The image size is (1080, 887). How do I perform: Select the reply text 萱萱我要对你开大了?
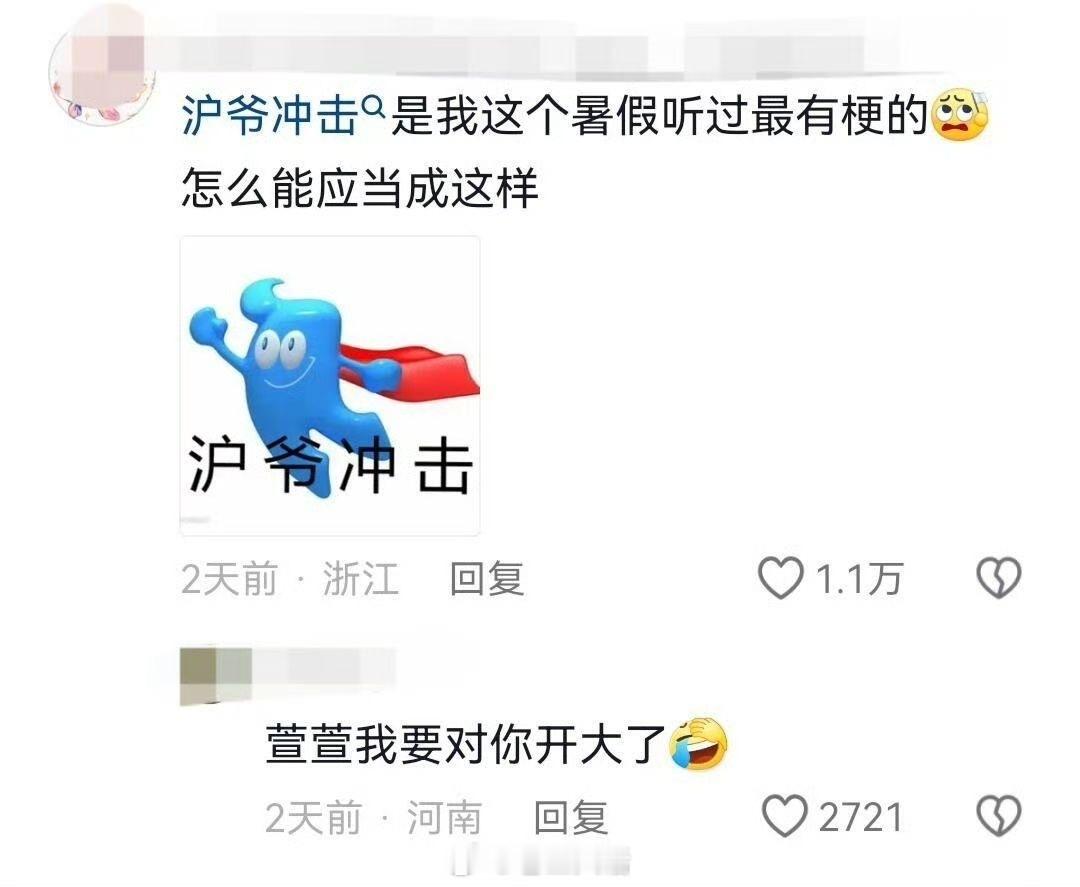point(466,744)
